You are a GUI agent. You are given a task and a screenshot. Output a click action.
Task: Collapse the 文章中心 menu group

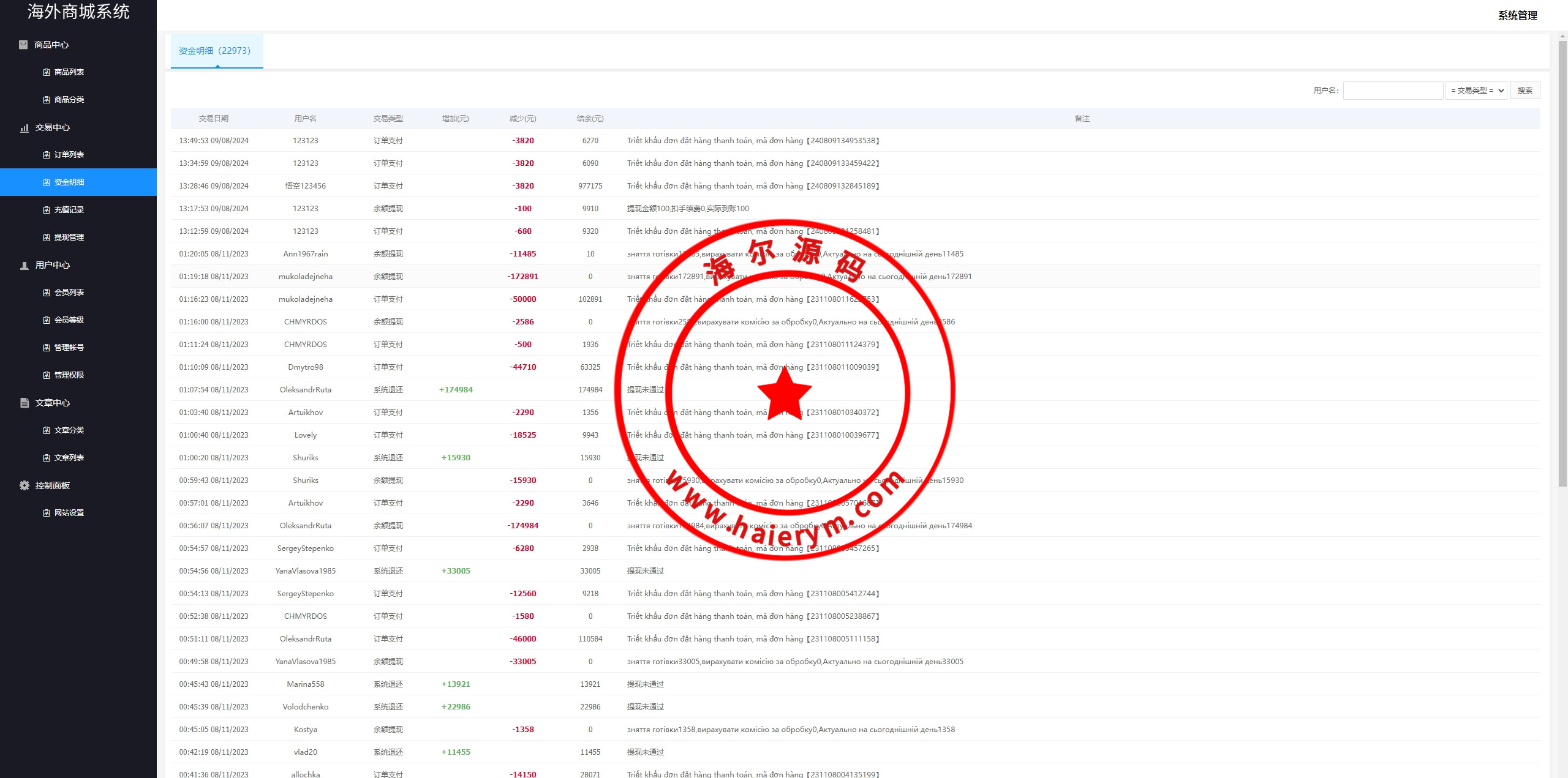(x=53, y=403)
